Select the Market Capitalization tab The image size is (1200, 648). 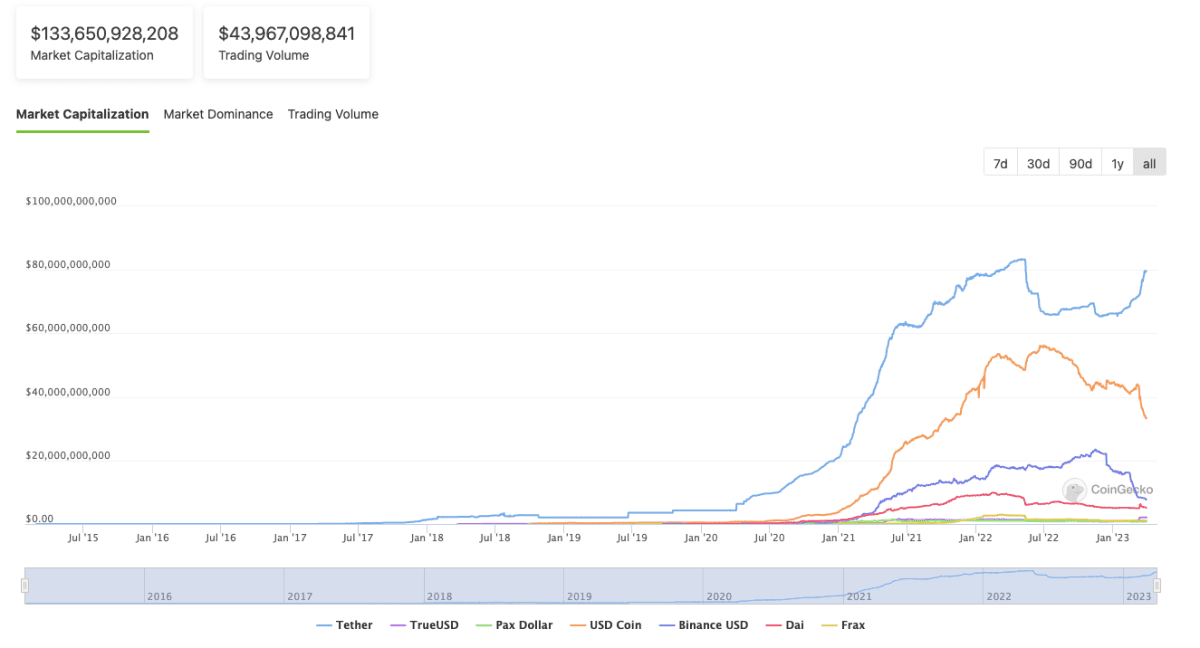(x=82, y=114)
